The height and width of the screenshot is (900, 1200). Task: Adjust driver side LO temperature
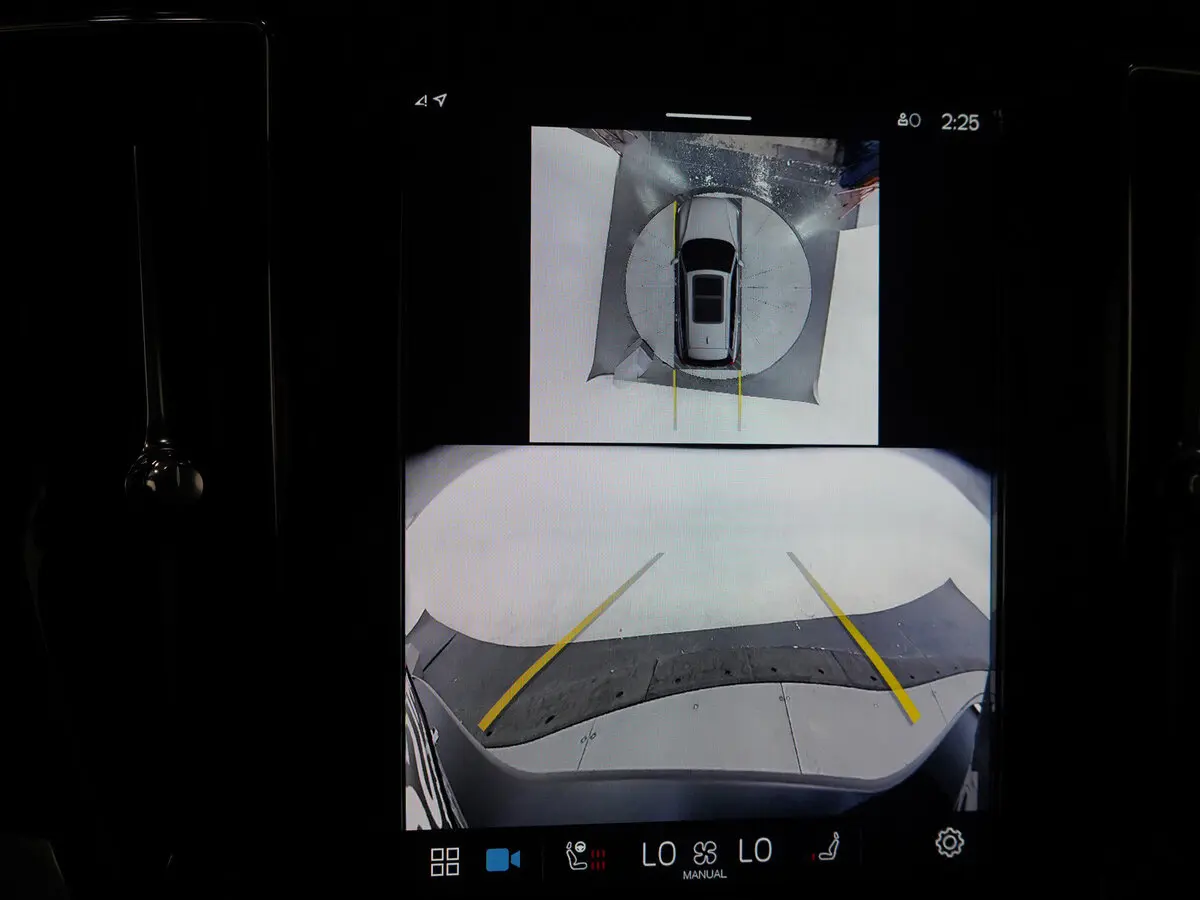[659, 854]
